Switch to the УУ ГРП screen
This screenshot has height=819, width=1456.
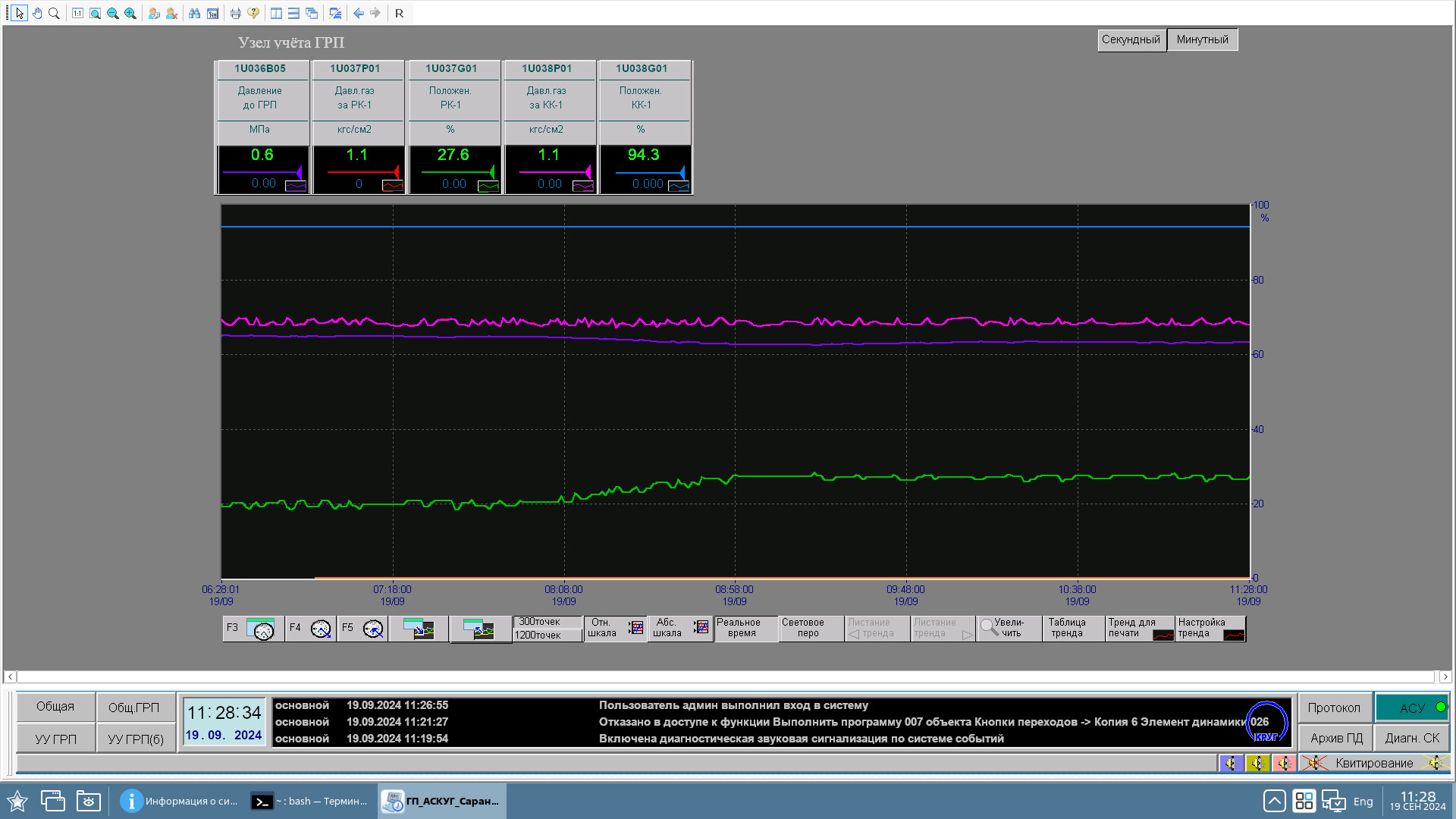click(56, 739)
